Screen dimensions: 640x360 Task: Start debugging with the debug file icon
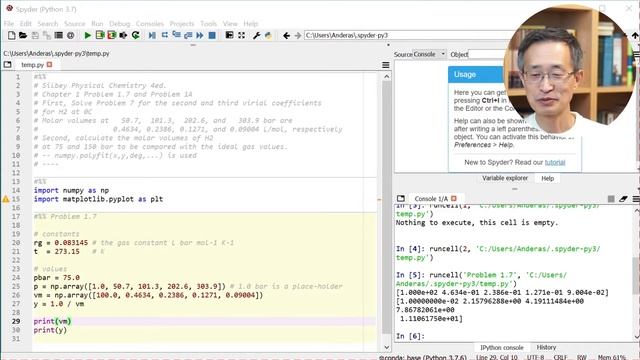[152, 36]
